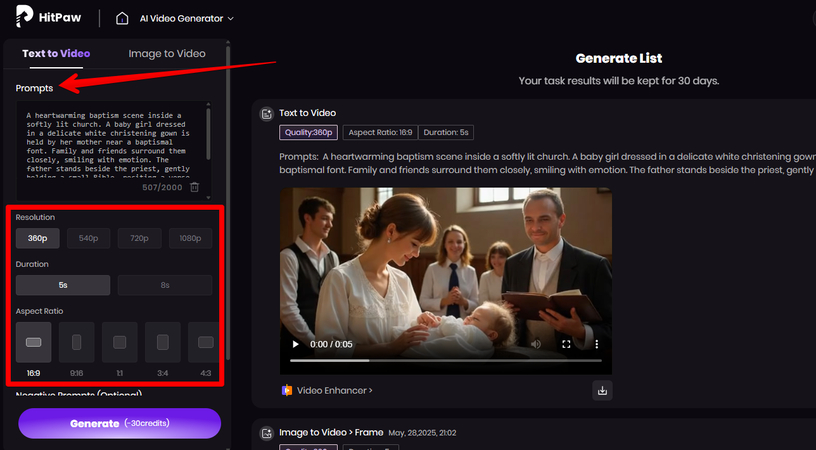Click the Quality:360p tag
Viewport: 816px width, 450px height.
coord(309,132)
